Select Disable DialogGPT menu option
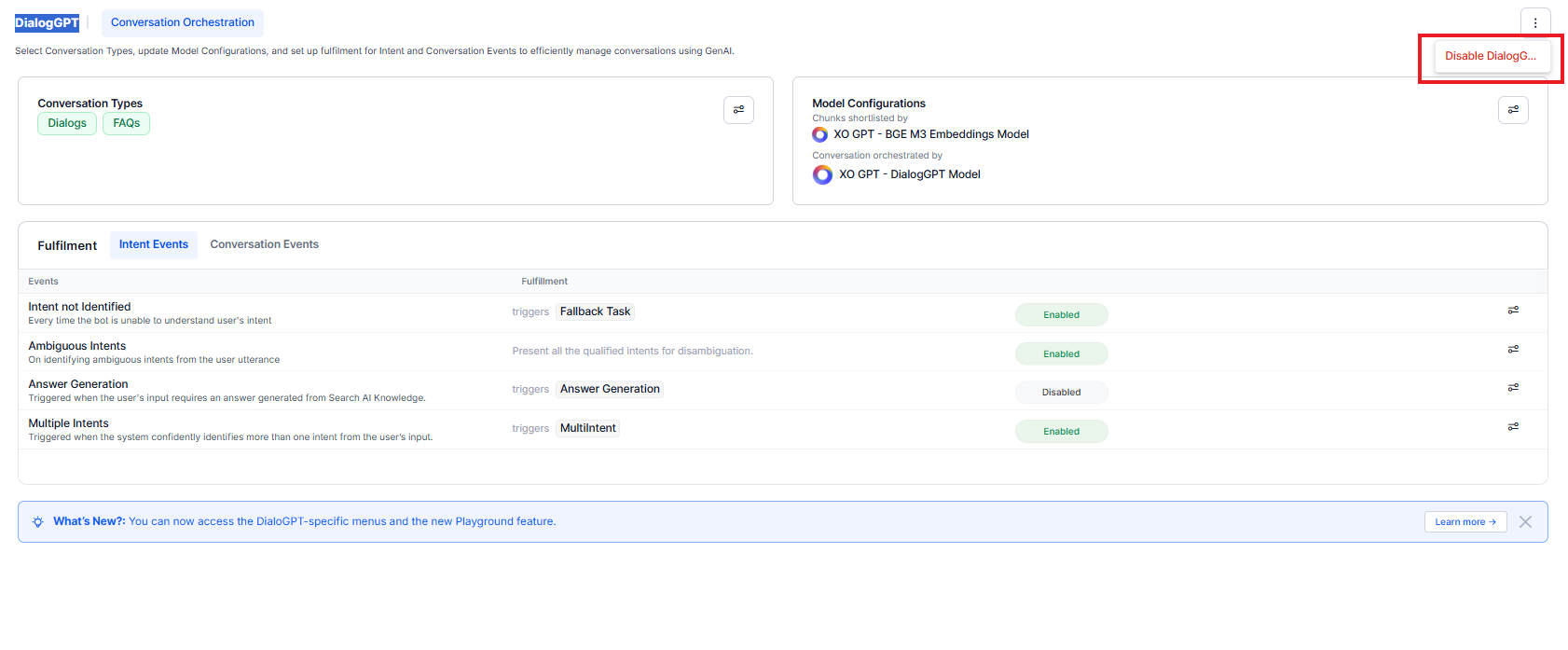1568x650 pixels. (1491, 56)
